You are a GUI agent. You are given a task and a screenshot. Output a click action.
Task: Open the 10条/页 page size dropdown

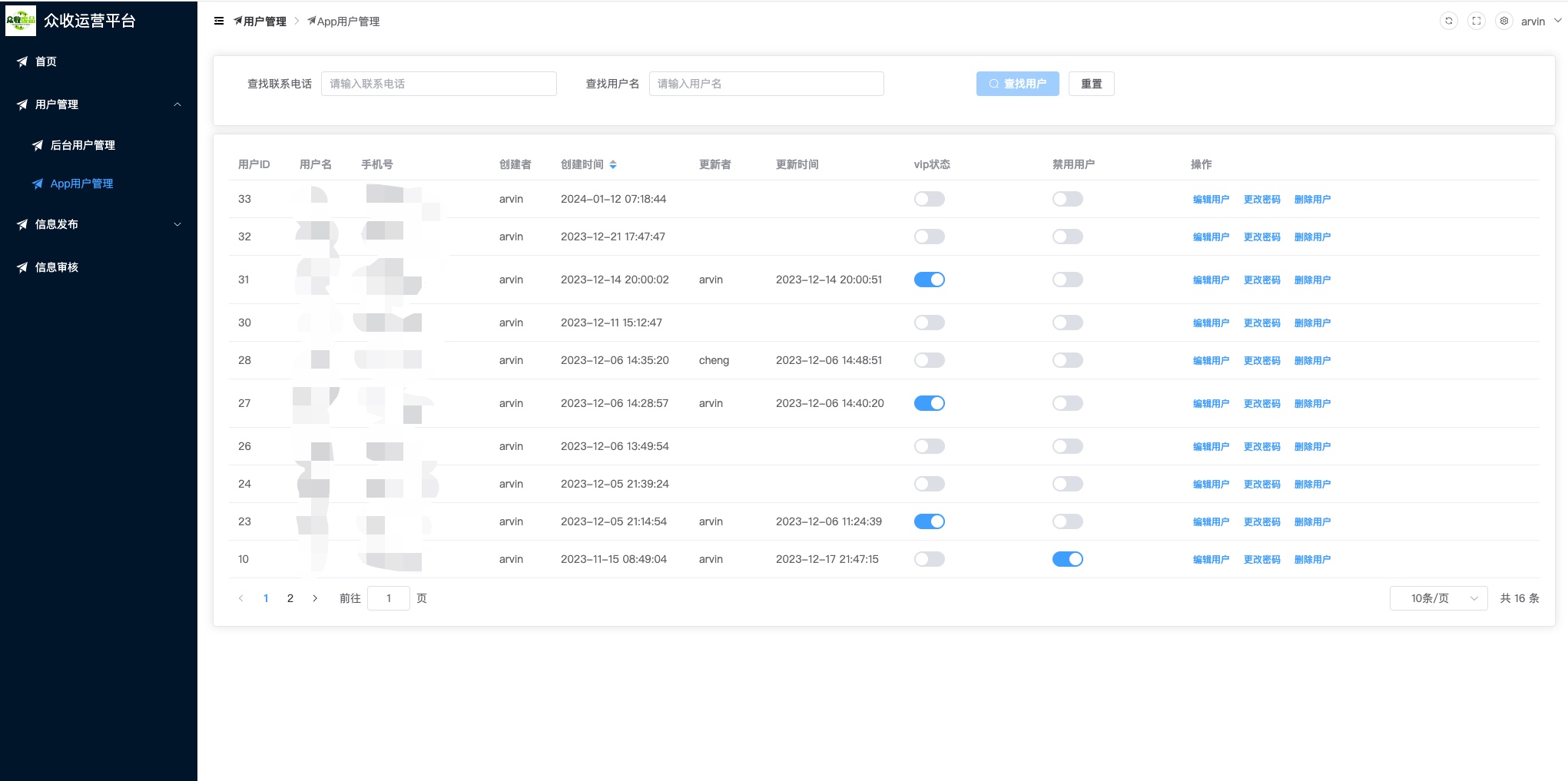tap(1438, 598)
